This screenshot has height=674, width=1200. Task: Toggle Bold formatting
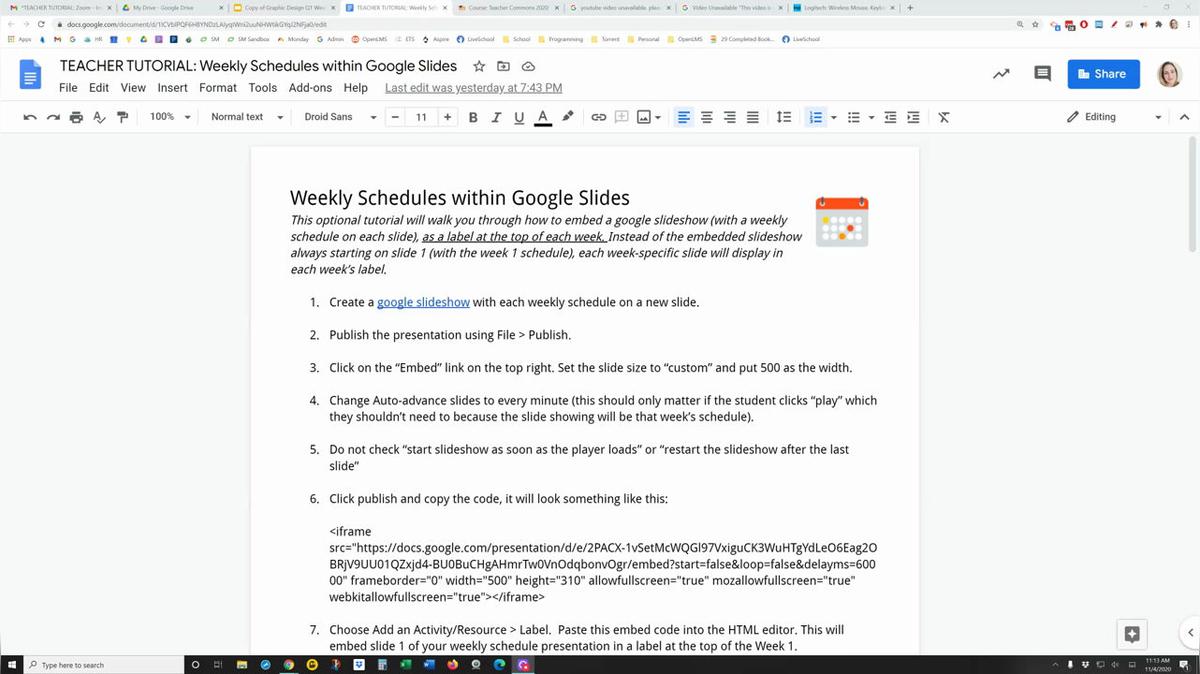[x=472, y=117]
